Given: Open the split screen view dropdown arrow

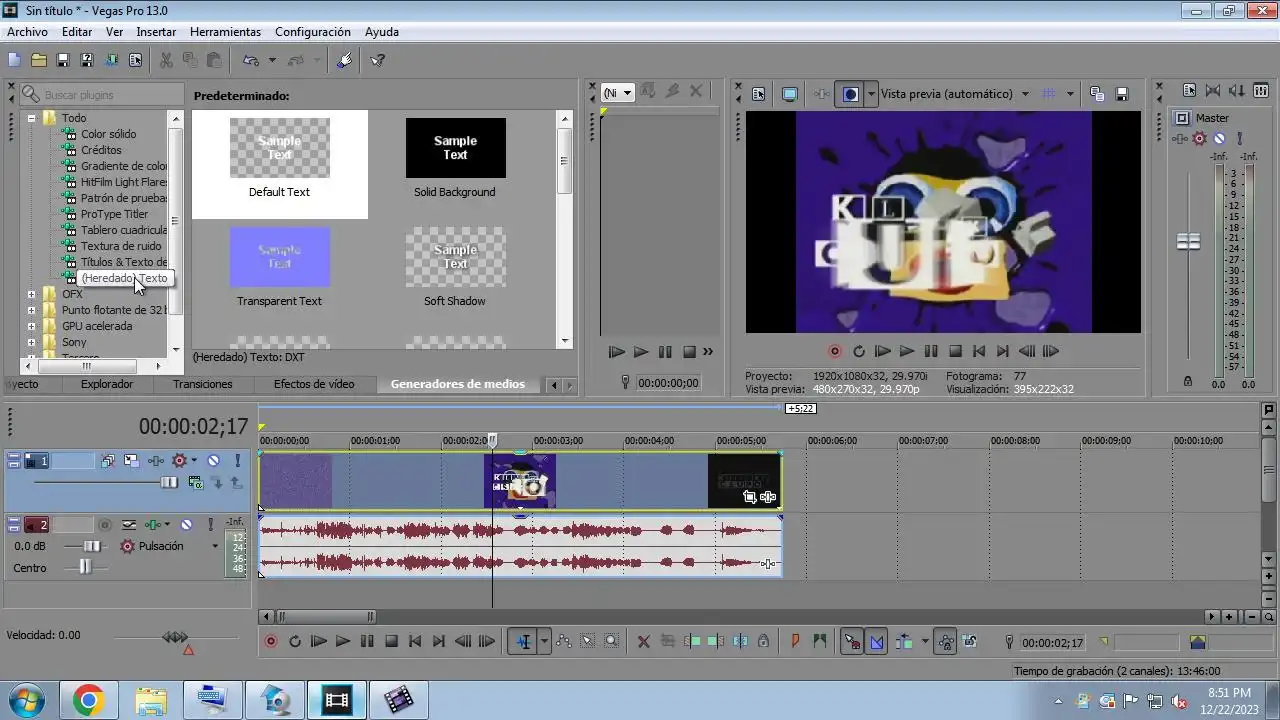Looking at the screenshot, I should pyautogui.click(x=871, y=94).
